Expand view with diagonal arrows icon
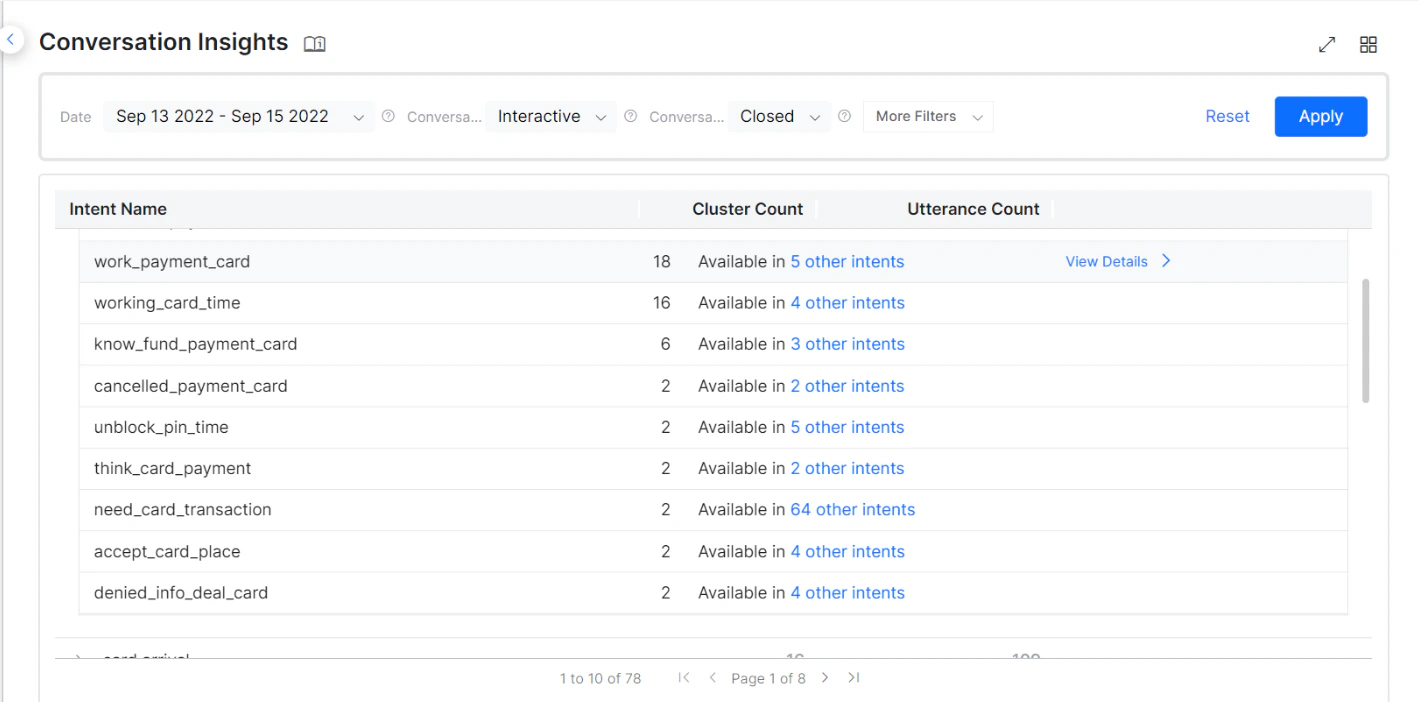The height and width of the screenshot is (702, 1419). pos(1327,44)
